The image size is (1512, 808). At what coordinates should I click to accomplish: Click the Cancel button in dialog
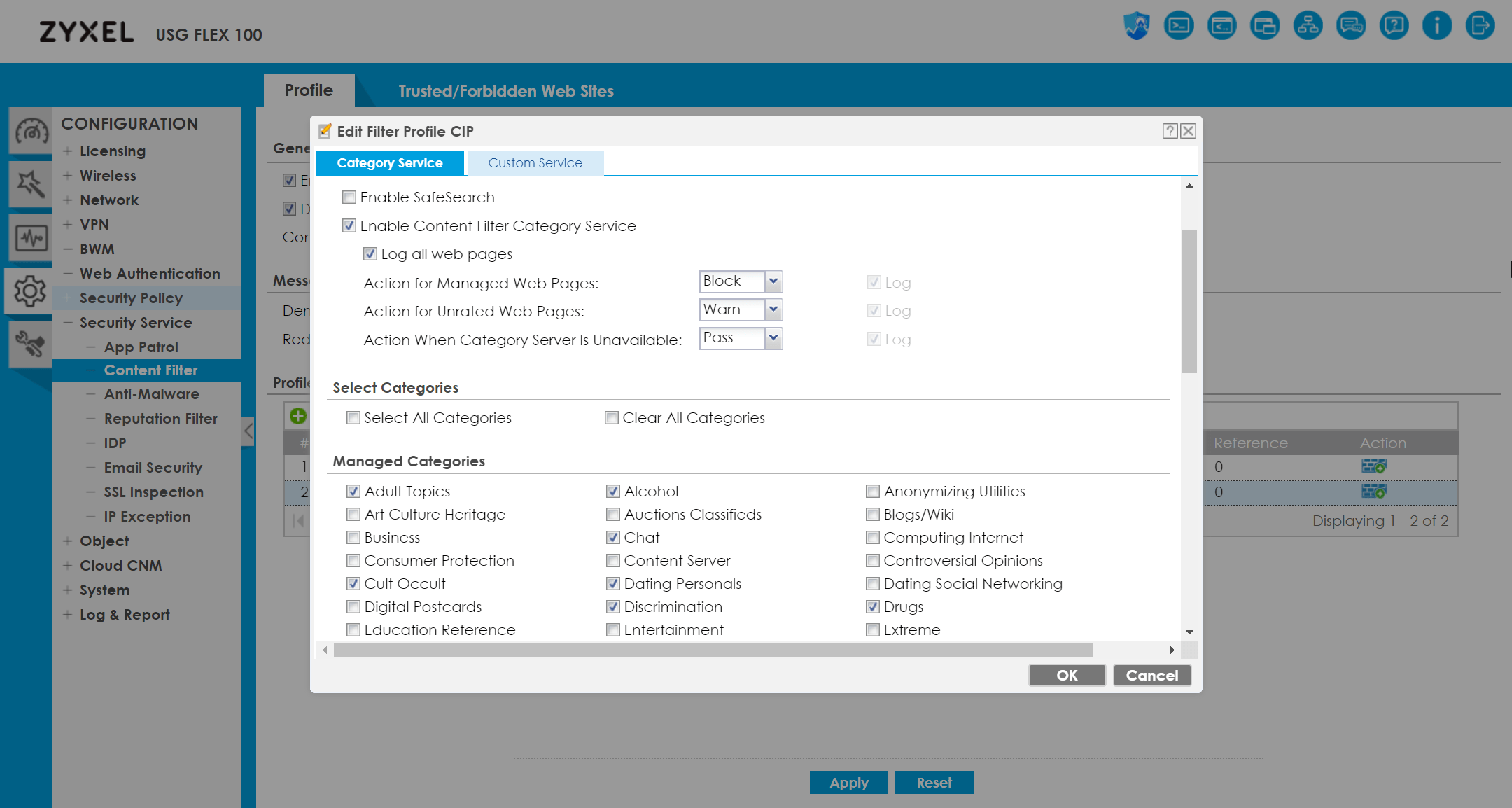[x=1151, y=675]
